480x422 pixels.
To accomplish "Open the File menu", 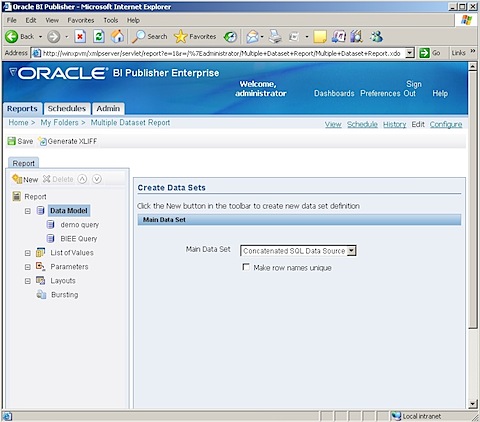I will click(x=11, y=20).
